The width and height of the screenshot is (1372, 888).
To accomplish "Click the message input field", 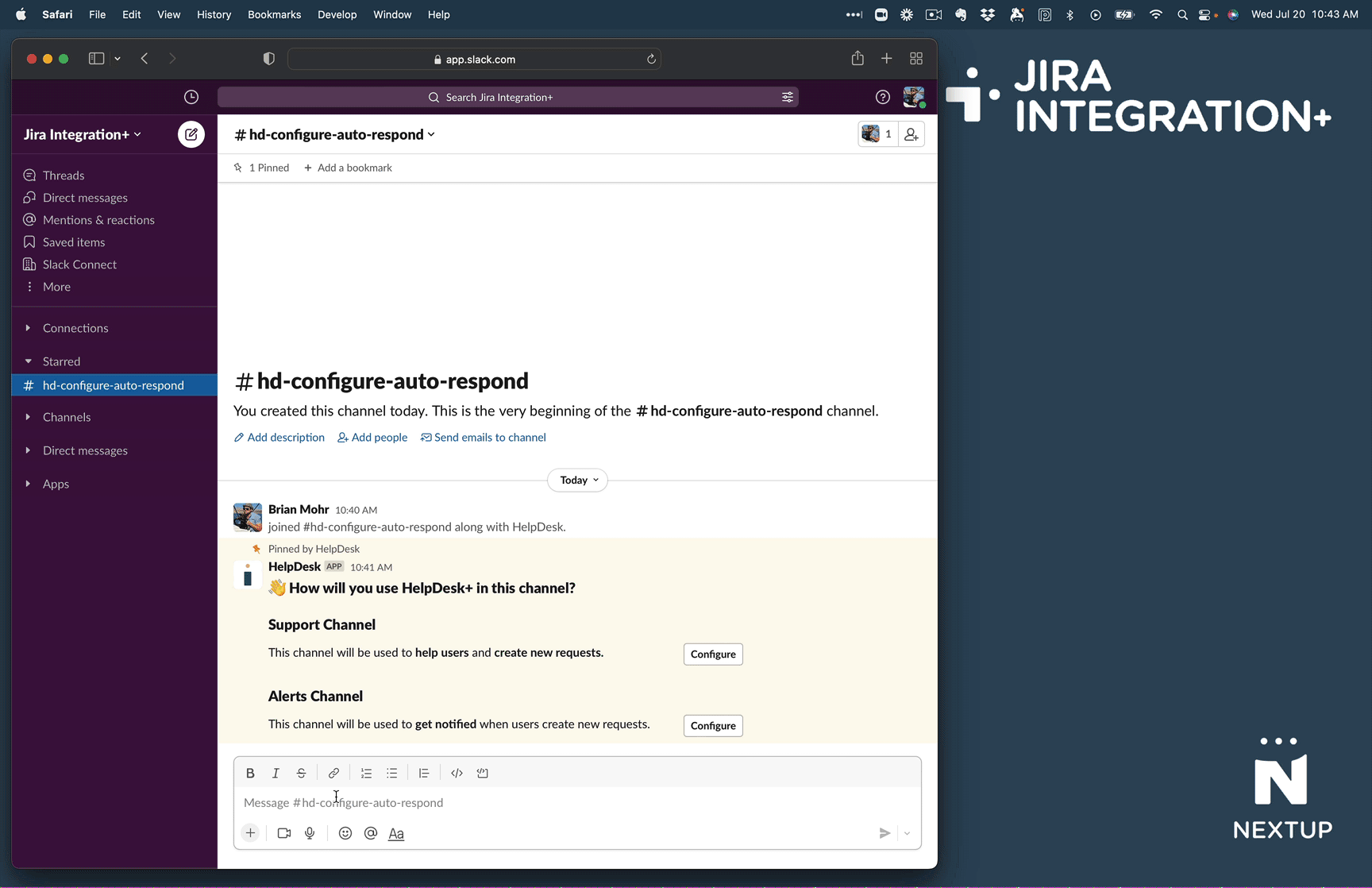I will 577,803.
